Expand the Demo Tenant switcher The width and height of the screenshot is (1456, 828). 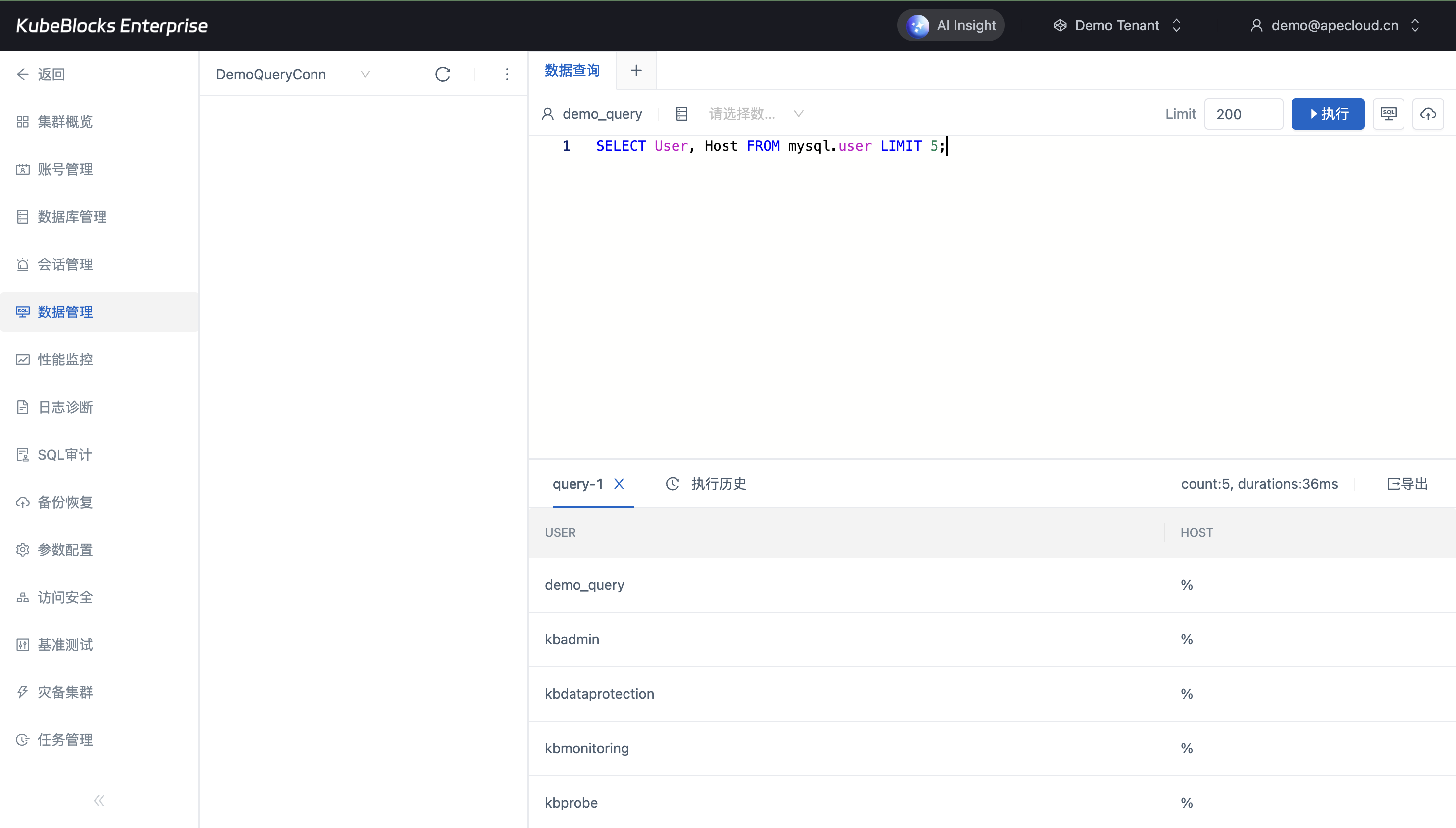(1117, 26)
